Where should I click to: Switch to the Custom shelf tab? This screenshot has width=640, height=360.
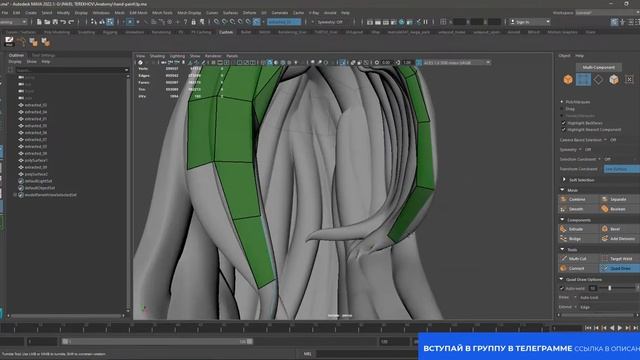226,32
